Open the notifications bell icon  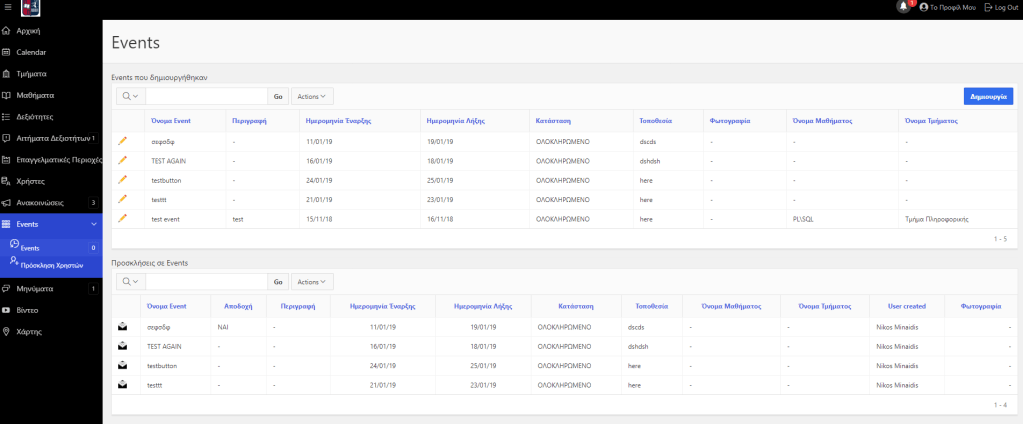click(904, 7)
